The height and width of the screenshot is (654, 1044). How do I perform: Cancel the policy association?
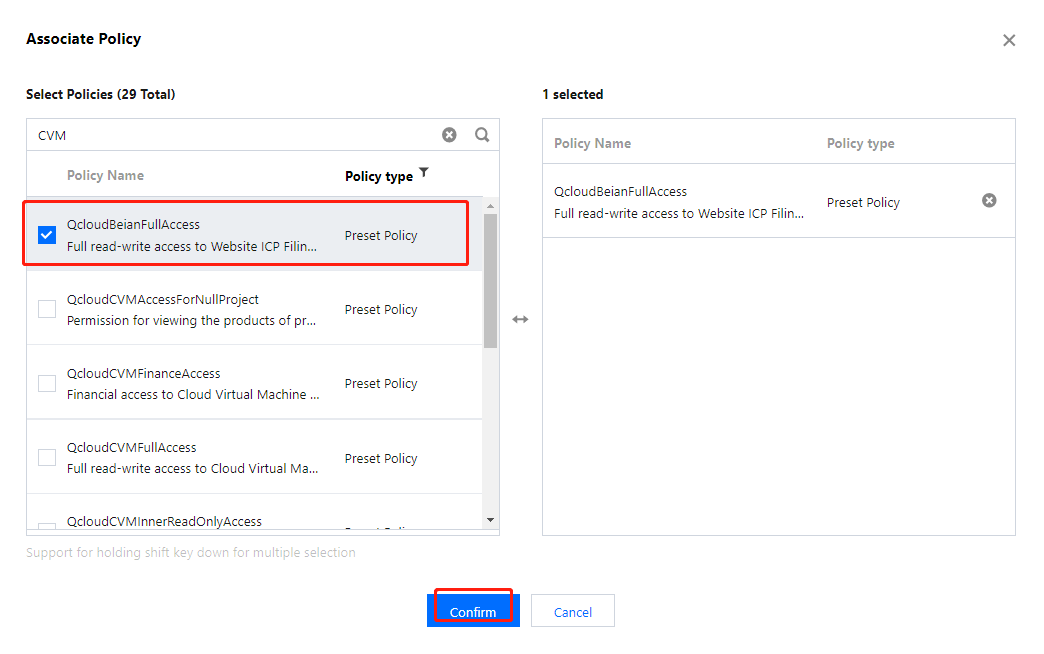click(x=573, y=611)
